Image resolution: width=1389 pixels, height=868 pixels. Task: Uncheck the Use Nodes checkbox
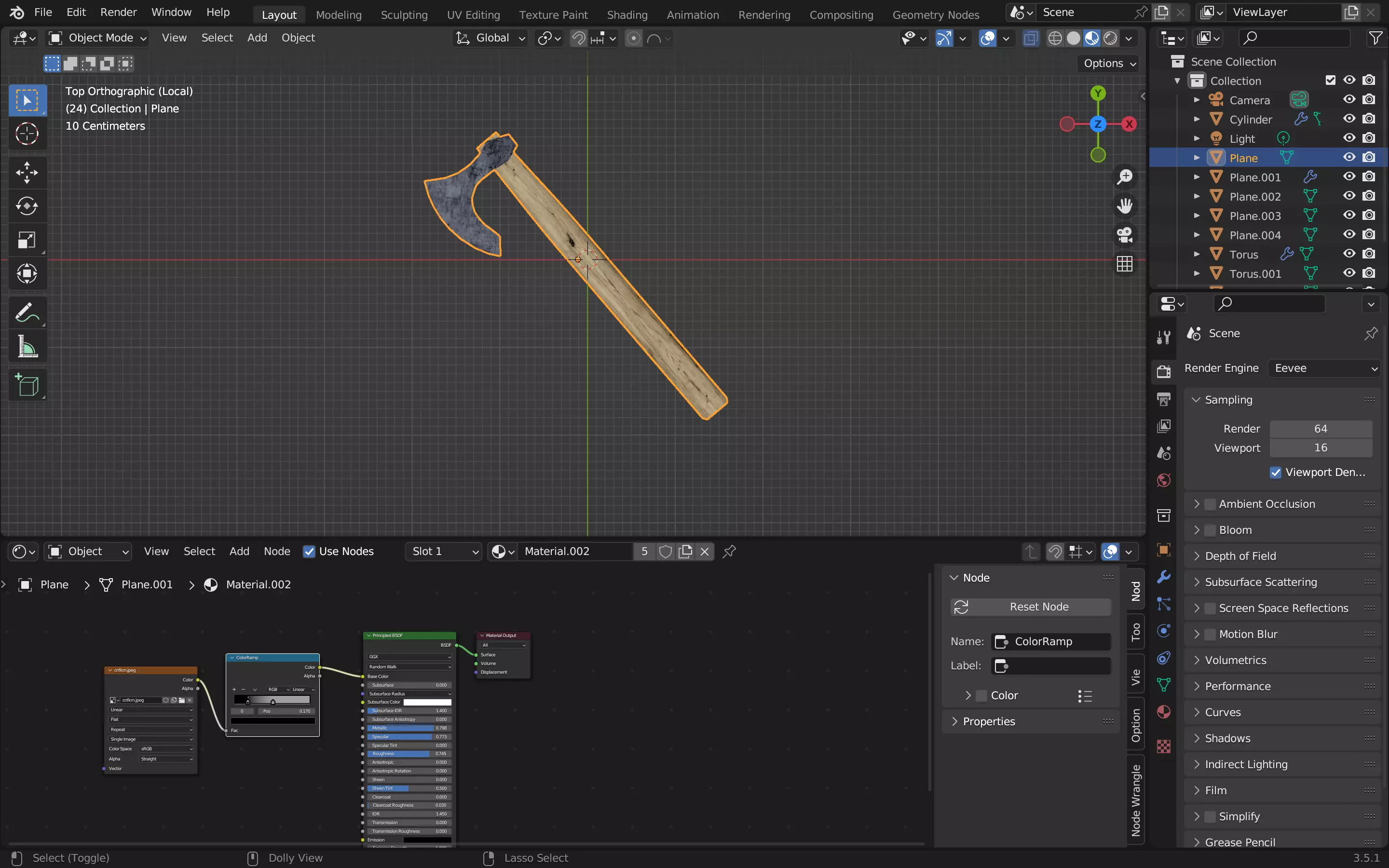309,551
